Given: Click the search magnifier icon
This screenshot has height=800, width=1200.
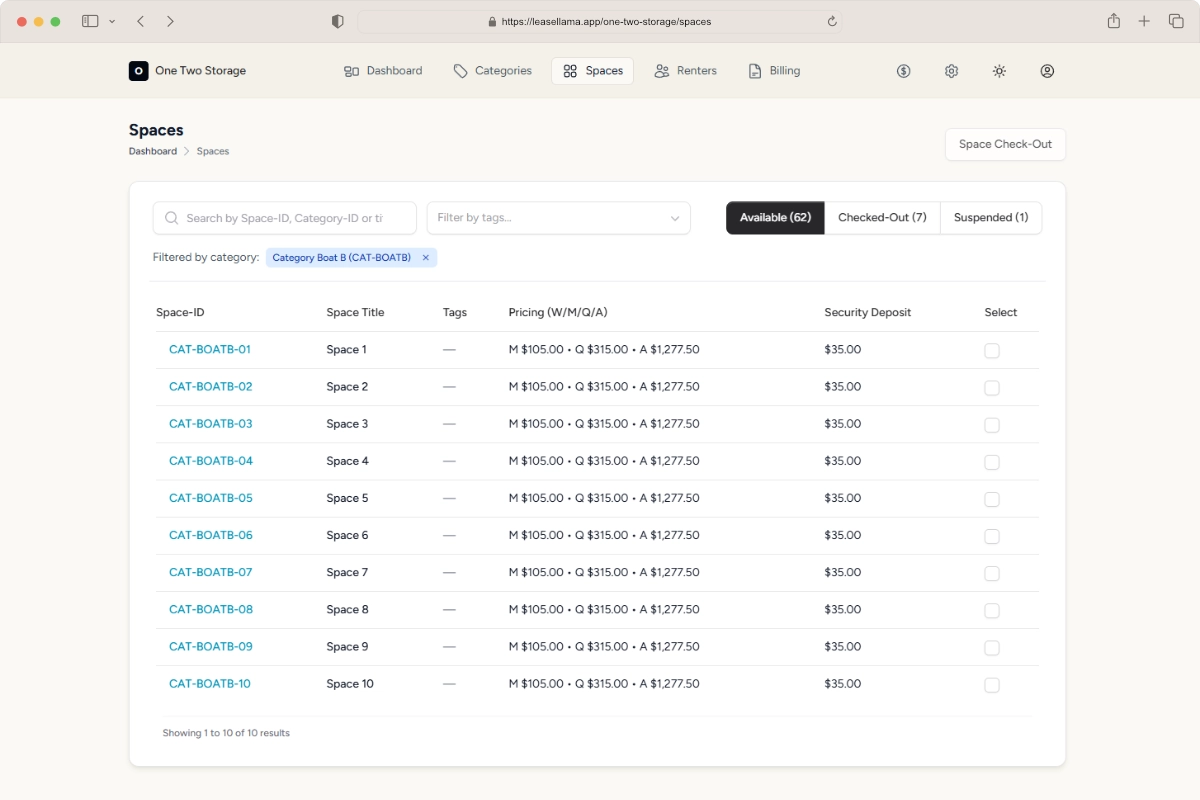Looking at the screenshot, I should [x=172, y=218].
